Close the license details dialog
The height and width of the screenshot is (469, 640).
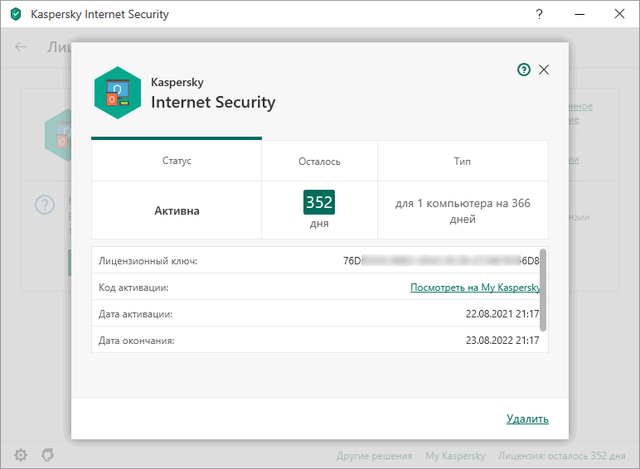[544, 70]
